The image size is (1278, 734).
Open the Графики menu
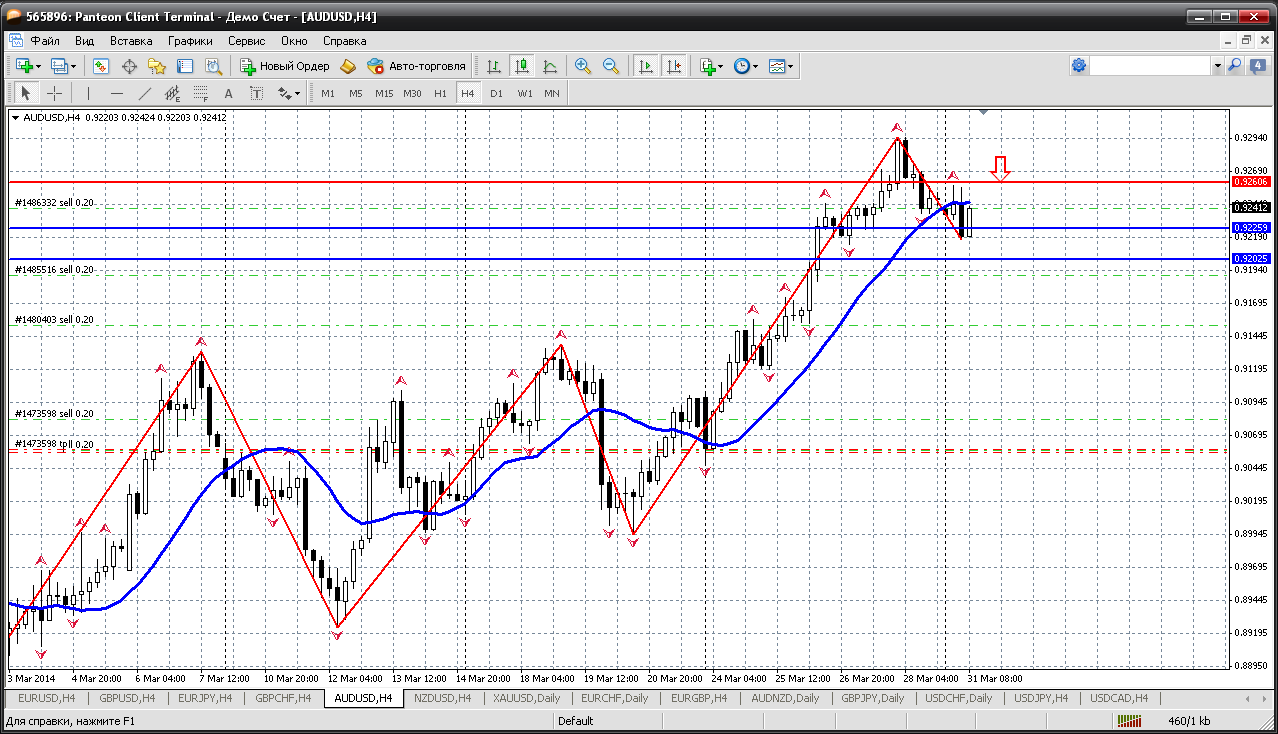190,41
